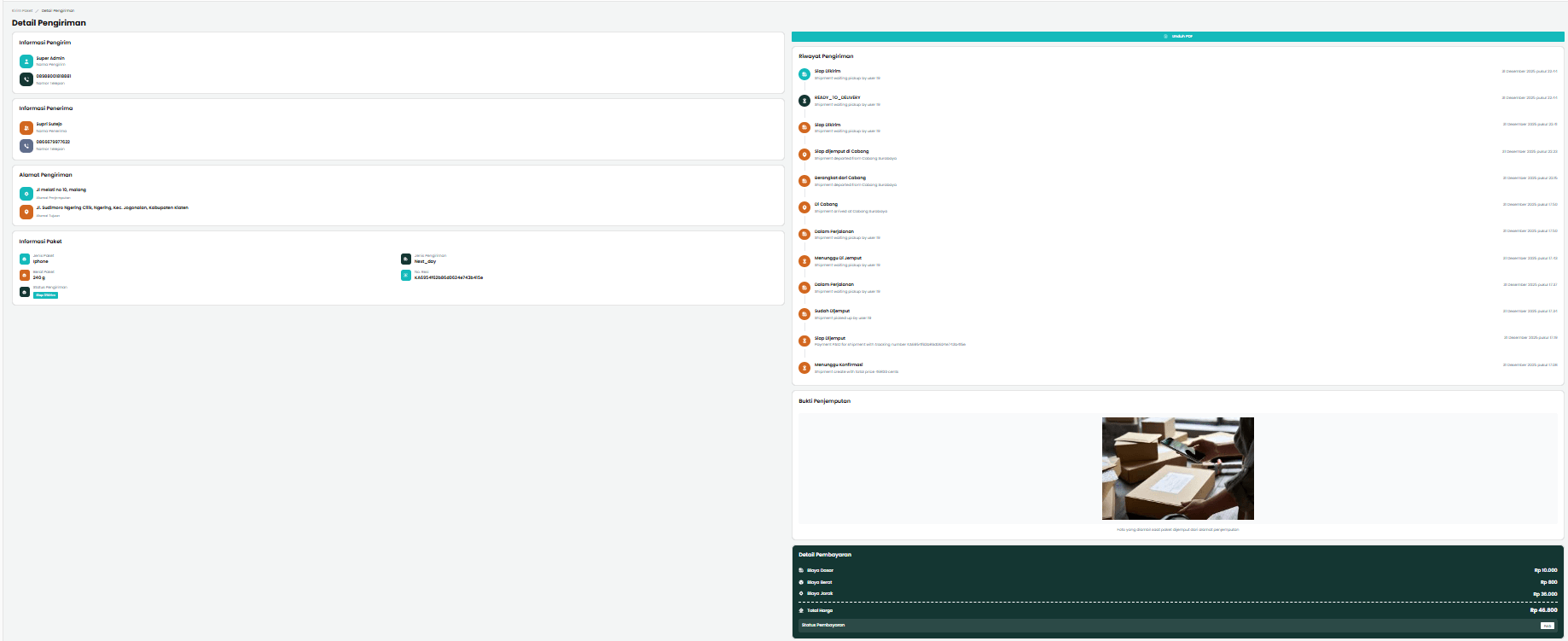
Task: Click the Menunggu Konfirmasi hourglass icon
Action: (804, 368)
